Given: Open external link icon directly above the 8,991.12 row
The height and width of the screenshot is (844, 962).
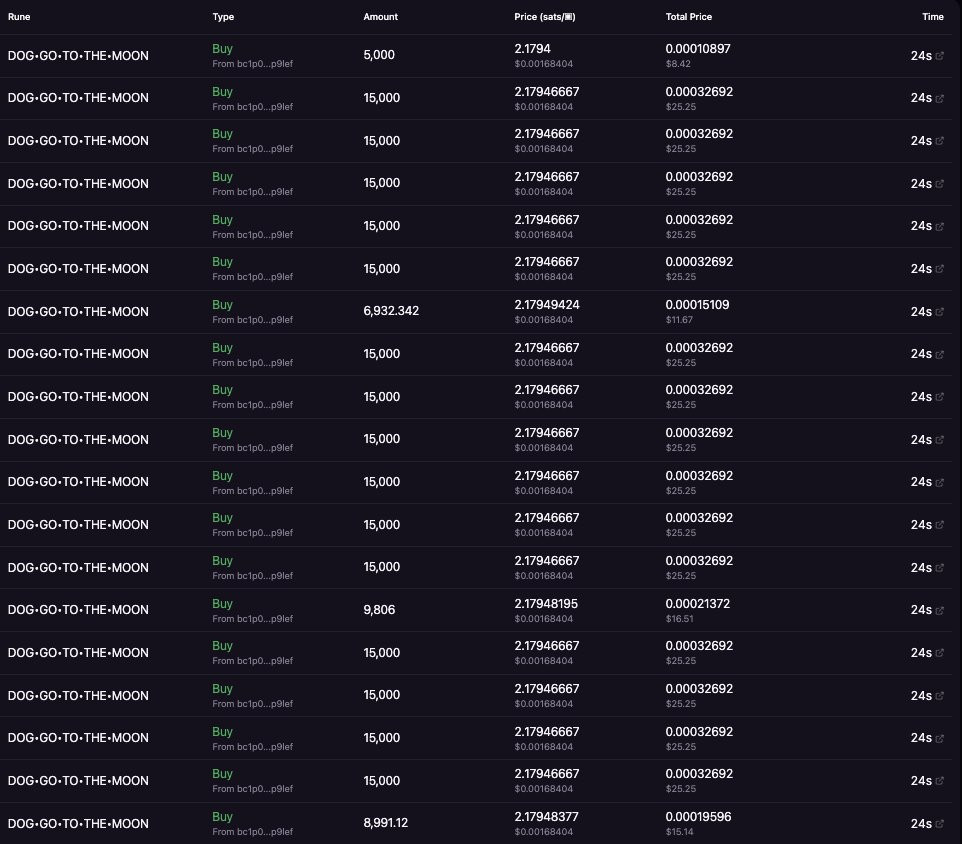Looking at the screenshot, I should (x=939, y=781).
